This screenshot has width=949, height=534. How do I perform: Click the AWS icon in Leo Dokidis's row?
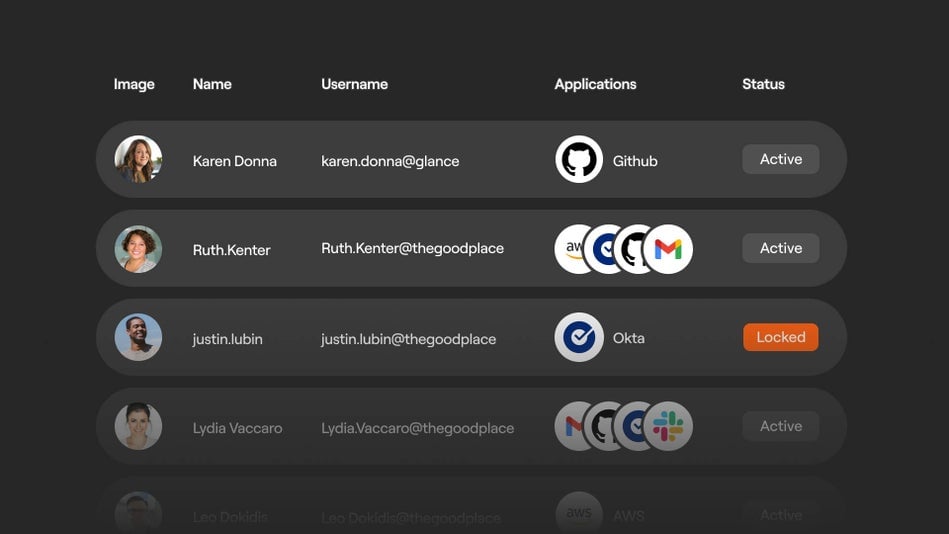click(579, 514)
